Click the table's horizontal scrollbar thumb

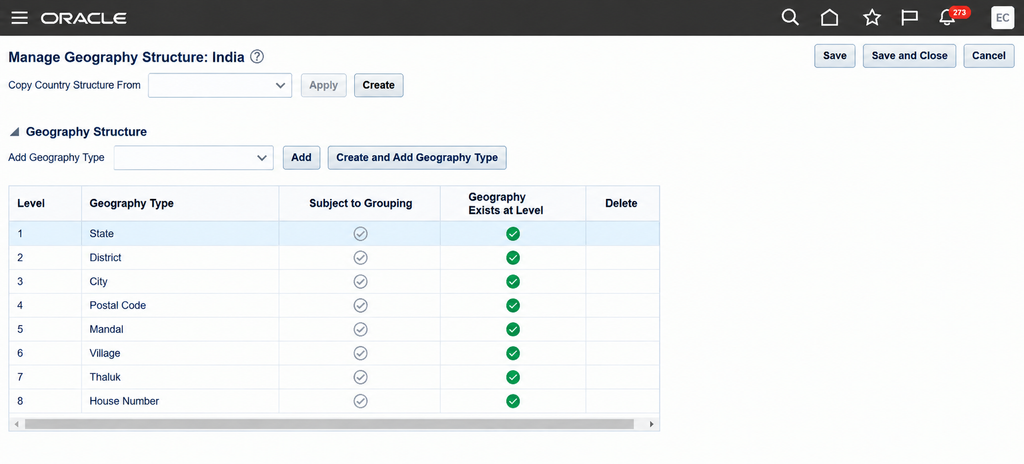pyautogui.click(x=329, y=424)
